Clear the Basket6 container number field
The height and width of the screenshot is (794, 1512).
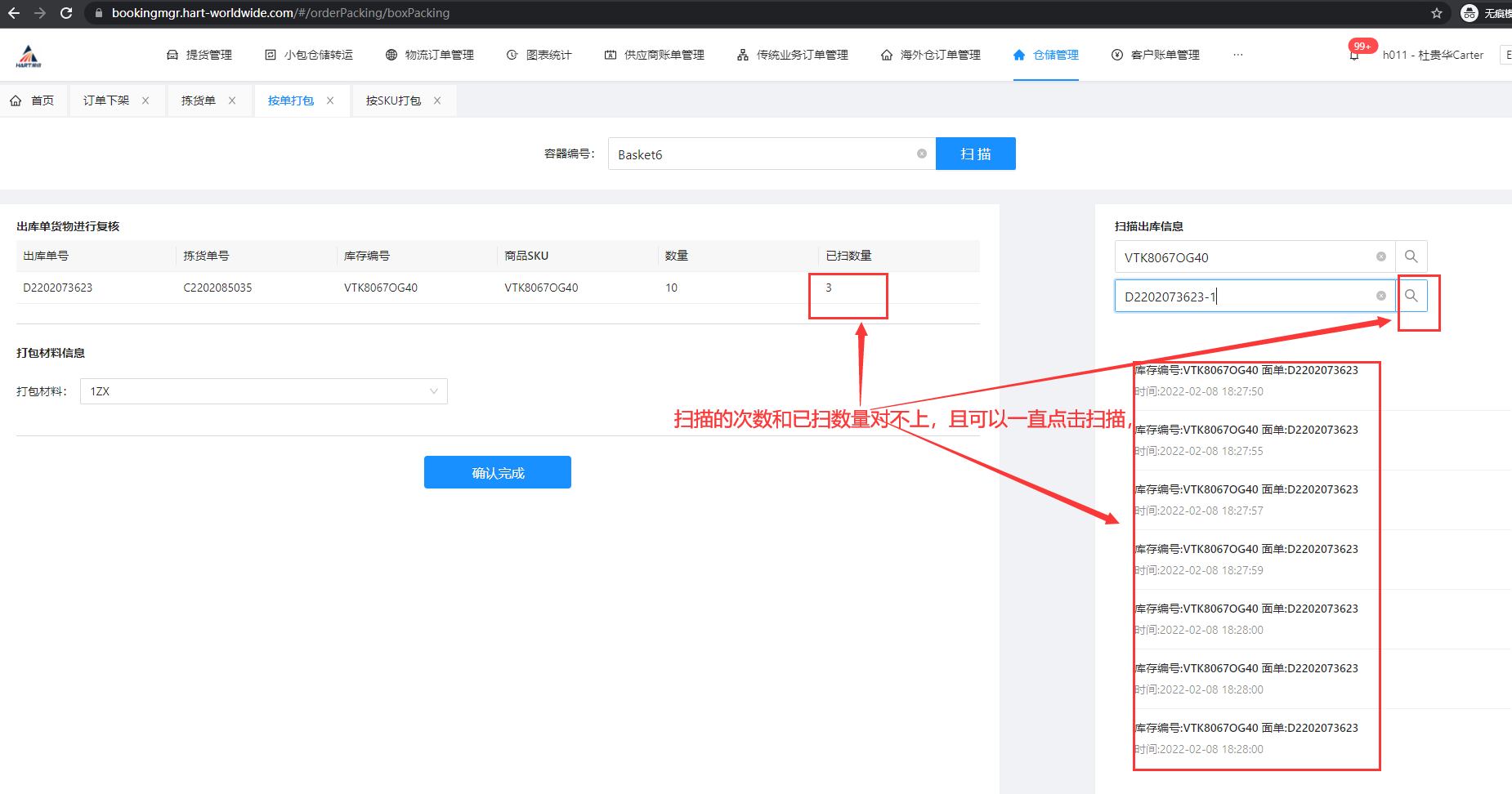point(921,154)
